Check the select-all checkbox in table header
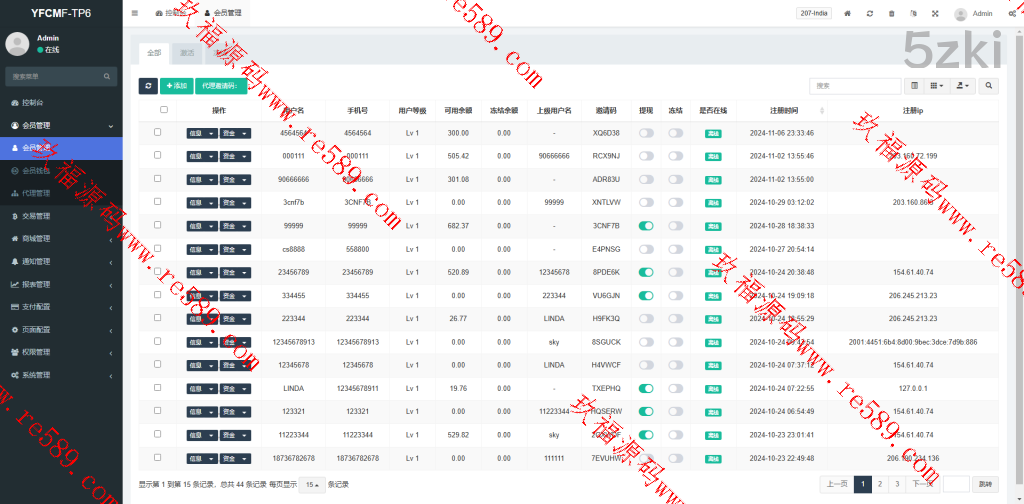1024x504 pixels. (x=164, y=110)
